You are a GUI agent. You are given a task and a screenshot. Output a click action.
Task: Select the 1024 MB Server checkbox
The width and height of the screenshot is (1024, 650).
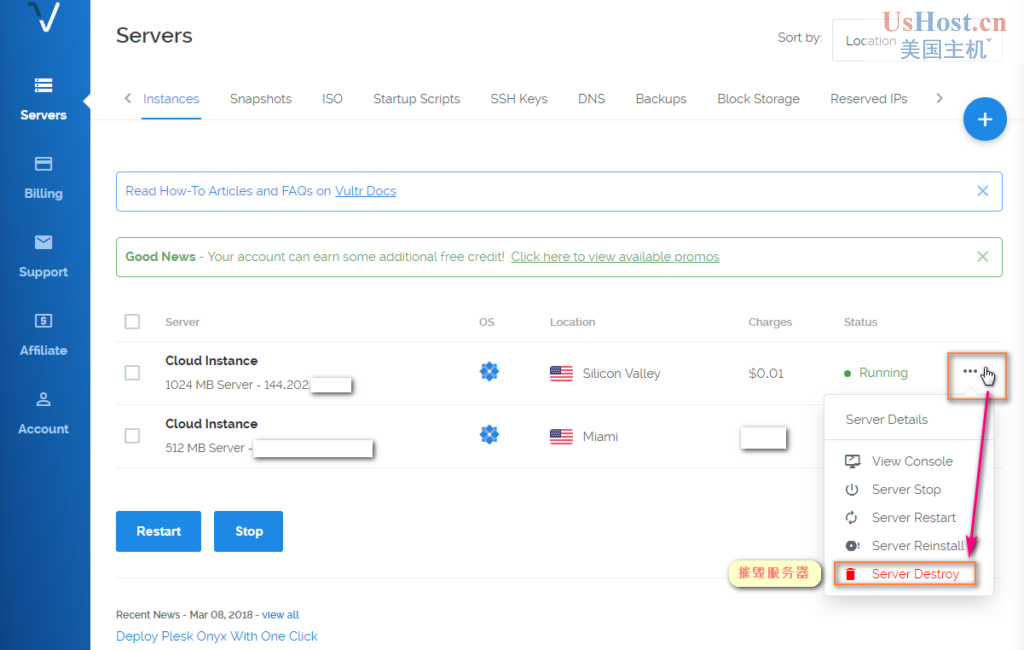pyautogui.click(x=132, y=372)
